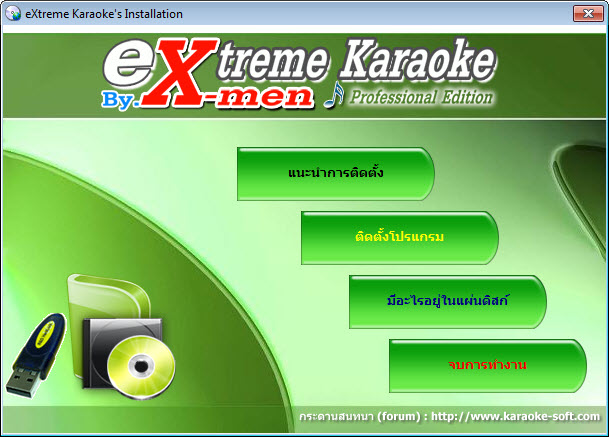The image size is (609, 437).
Task: Click the installer disc icon in title bar
Action: [x=13, y=14]
